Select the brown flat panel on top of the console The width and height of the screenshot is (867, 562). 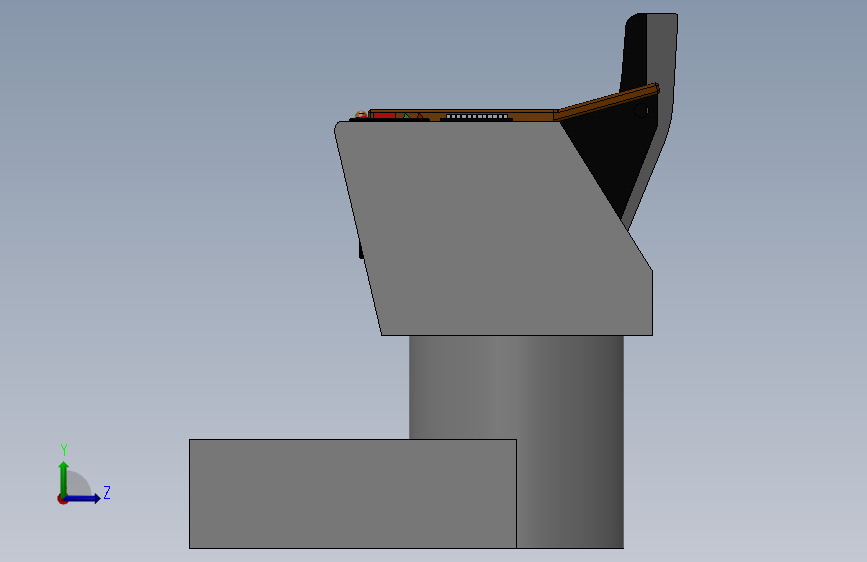(464, 115)
